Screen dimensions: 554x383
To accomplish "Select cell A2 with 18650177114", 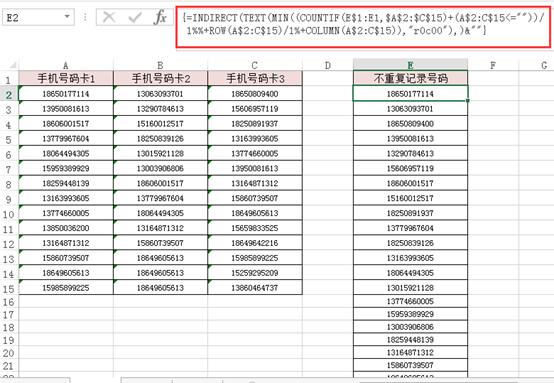I will coord(66,94).
